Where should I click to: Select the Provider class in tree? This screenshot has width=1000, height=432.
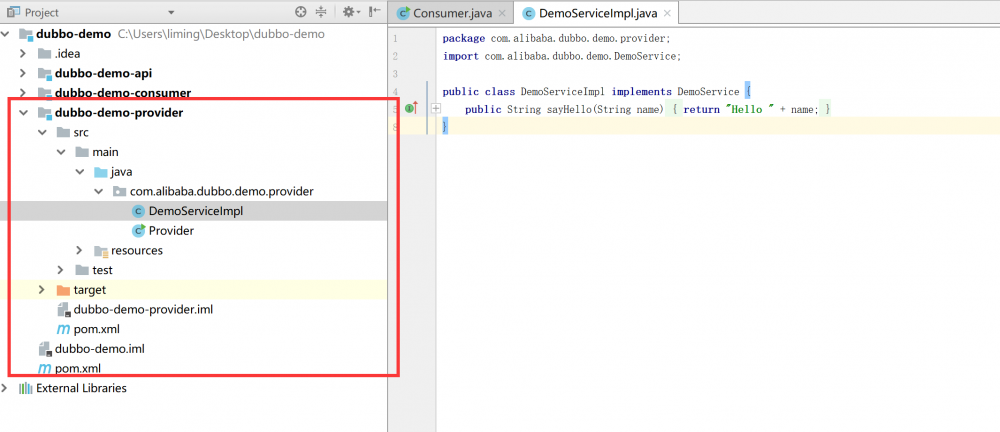click(x=172, y=231)
